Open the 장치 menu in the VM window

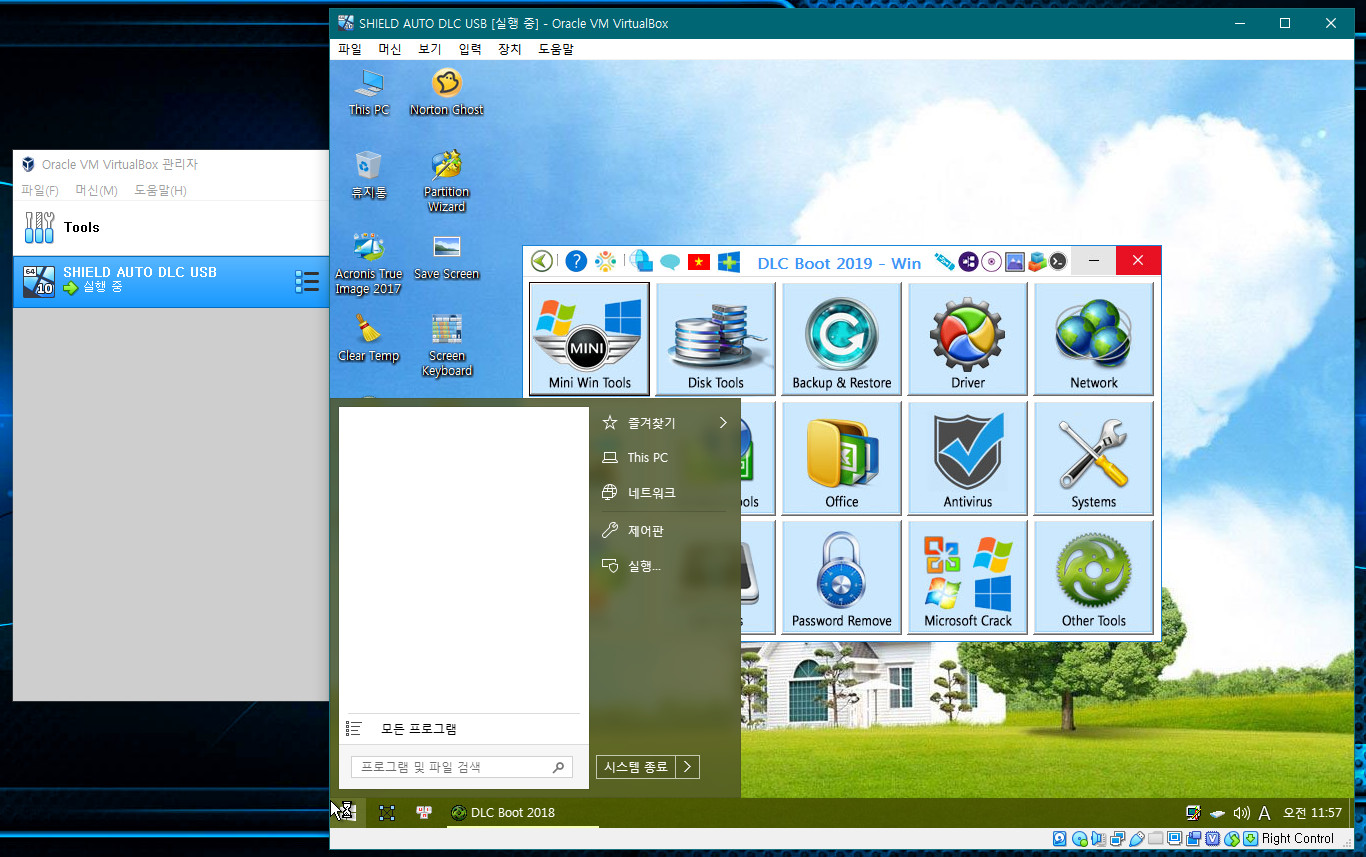[x=510, y=49]
